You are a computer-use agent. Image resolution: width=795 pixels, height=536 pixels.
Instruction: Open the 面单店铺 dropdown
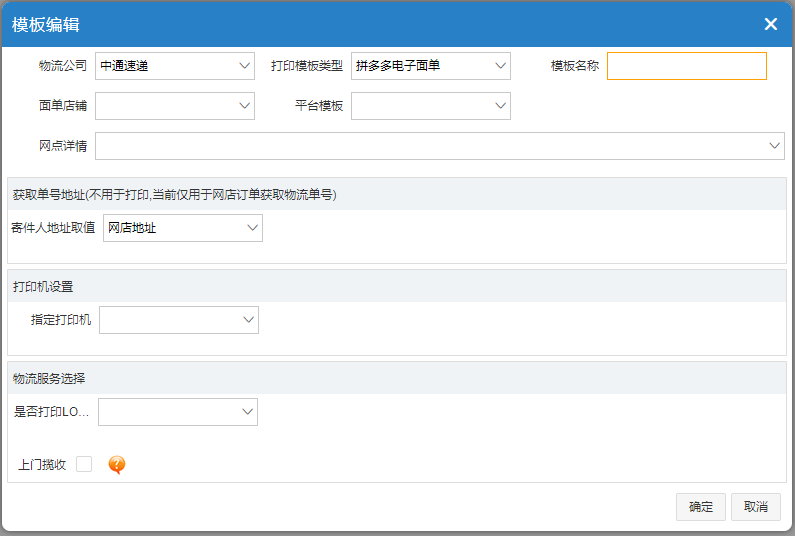coord(175,106)
